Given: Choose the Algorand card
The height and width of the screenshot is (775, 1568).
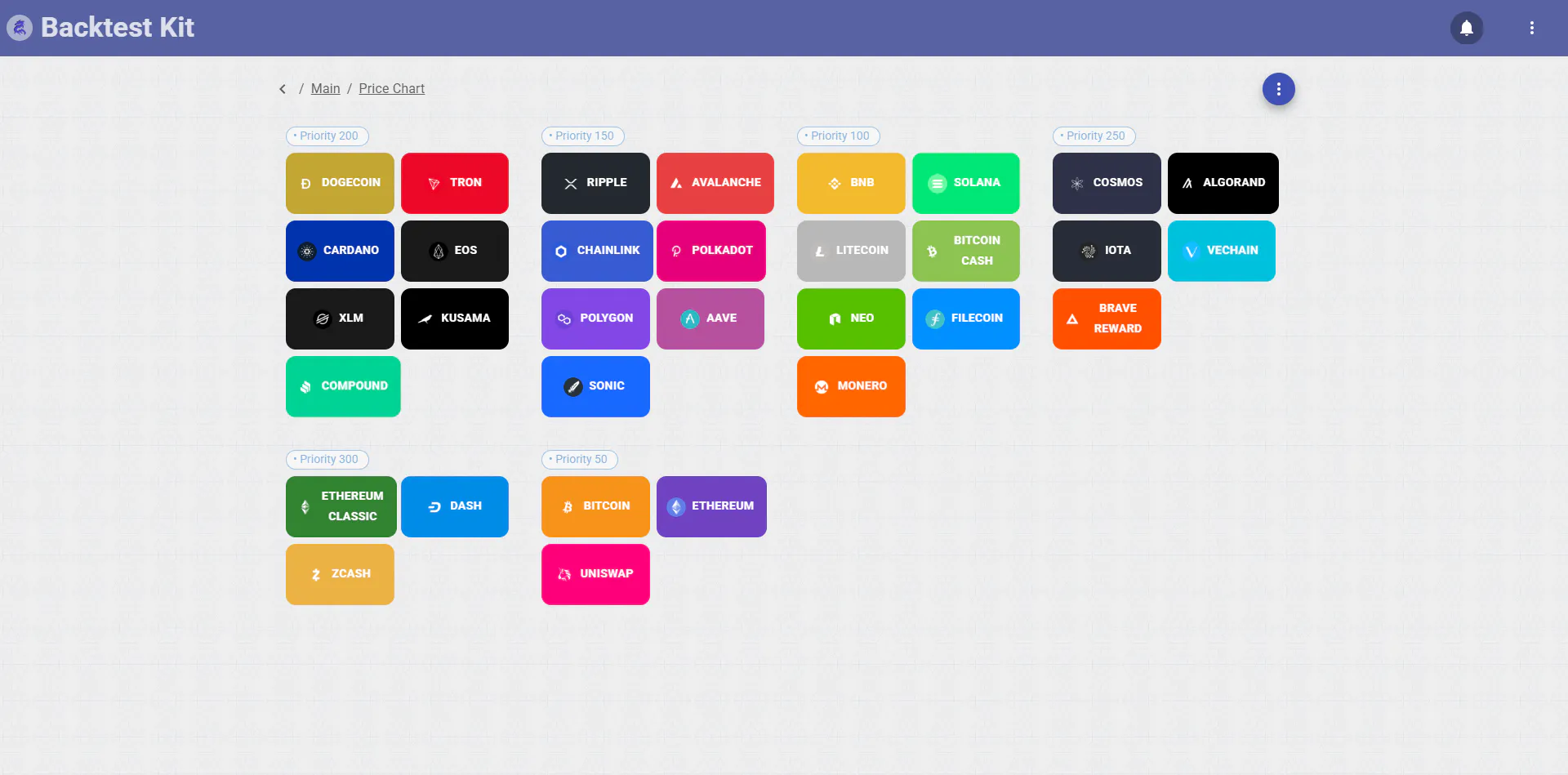Looking at the screenshot, I should tap(1223, 183).
